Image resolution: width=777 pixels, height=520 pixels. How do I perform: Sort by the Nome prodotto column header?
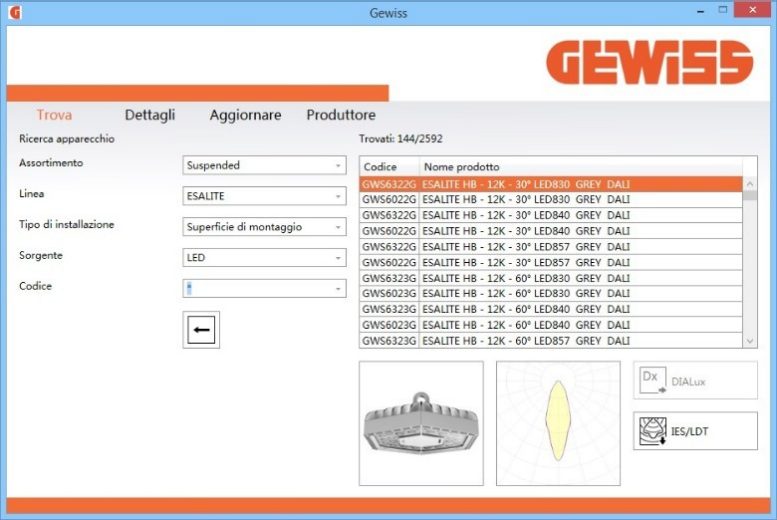click(580, 167)
